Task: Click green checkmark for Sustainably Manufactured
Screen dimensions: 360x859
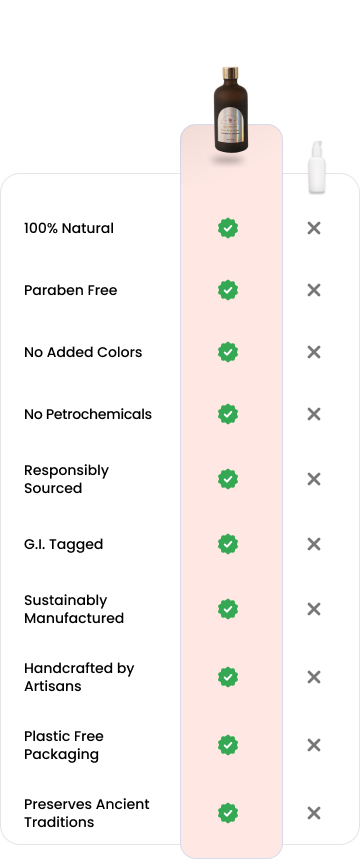Action: click(x=228, y=609)
